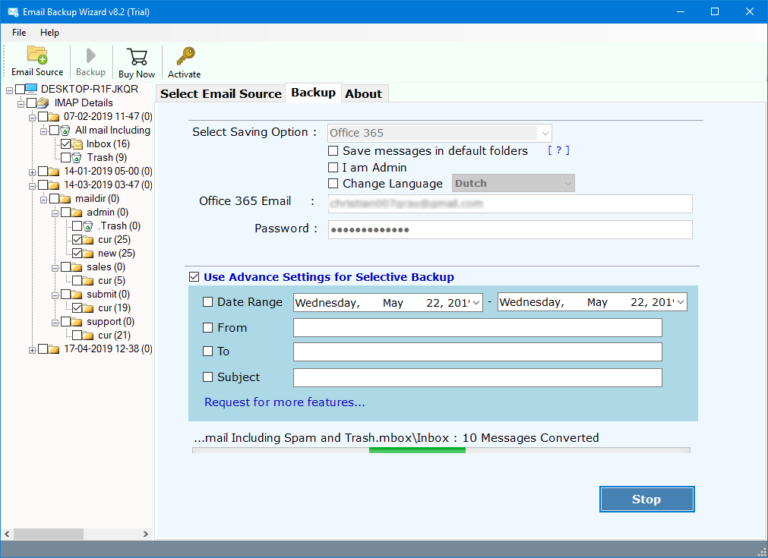Tick the I am Admin checkbox
The height and width of the screenshot is (558, 768).
click(x=333, y=168)
